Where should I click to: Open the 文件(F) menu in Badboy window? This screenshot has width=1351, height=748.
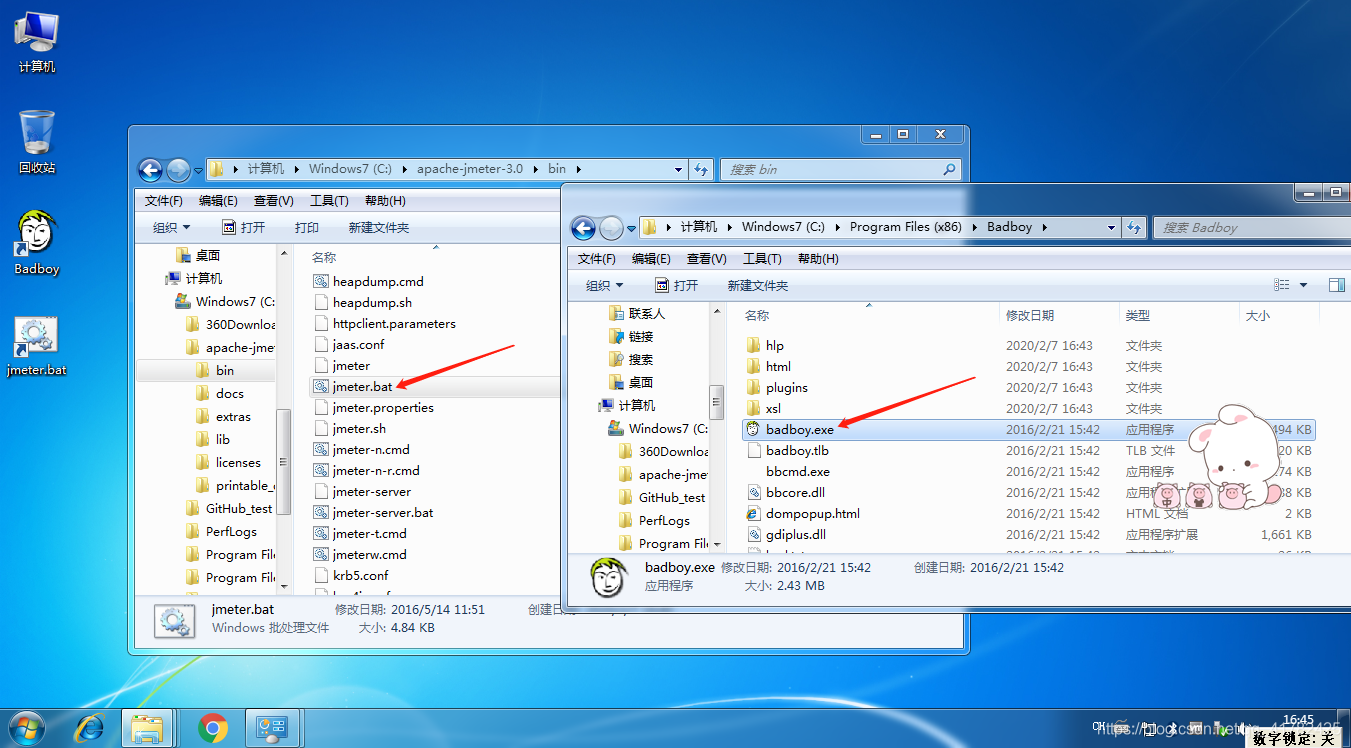click(x=596, y=259)
